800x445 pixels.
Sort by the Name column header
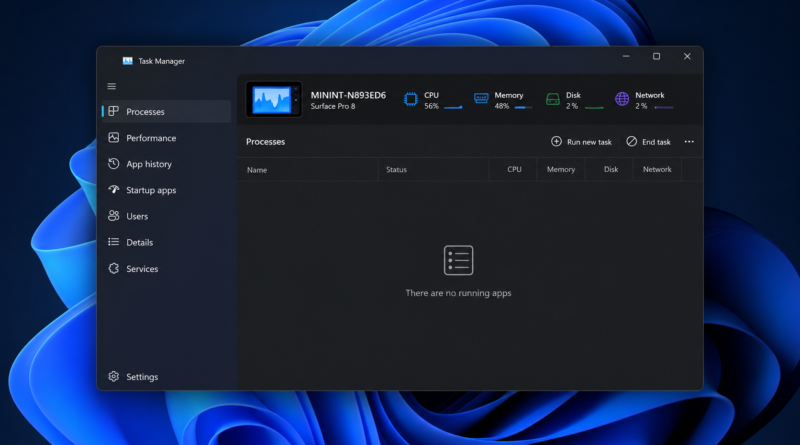tap(308, 169)
